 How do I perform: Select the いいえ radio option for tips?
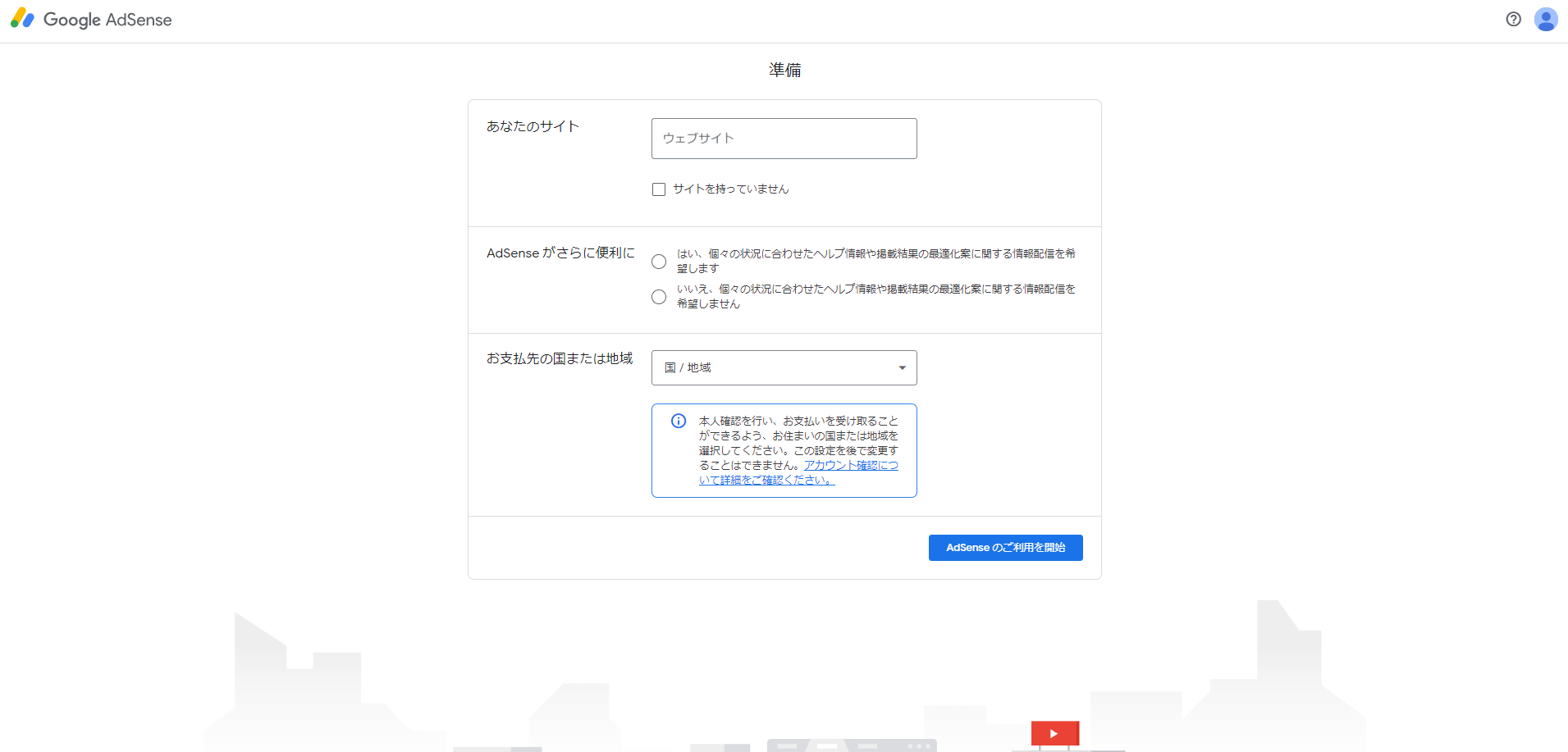point(659,297)
